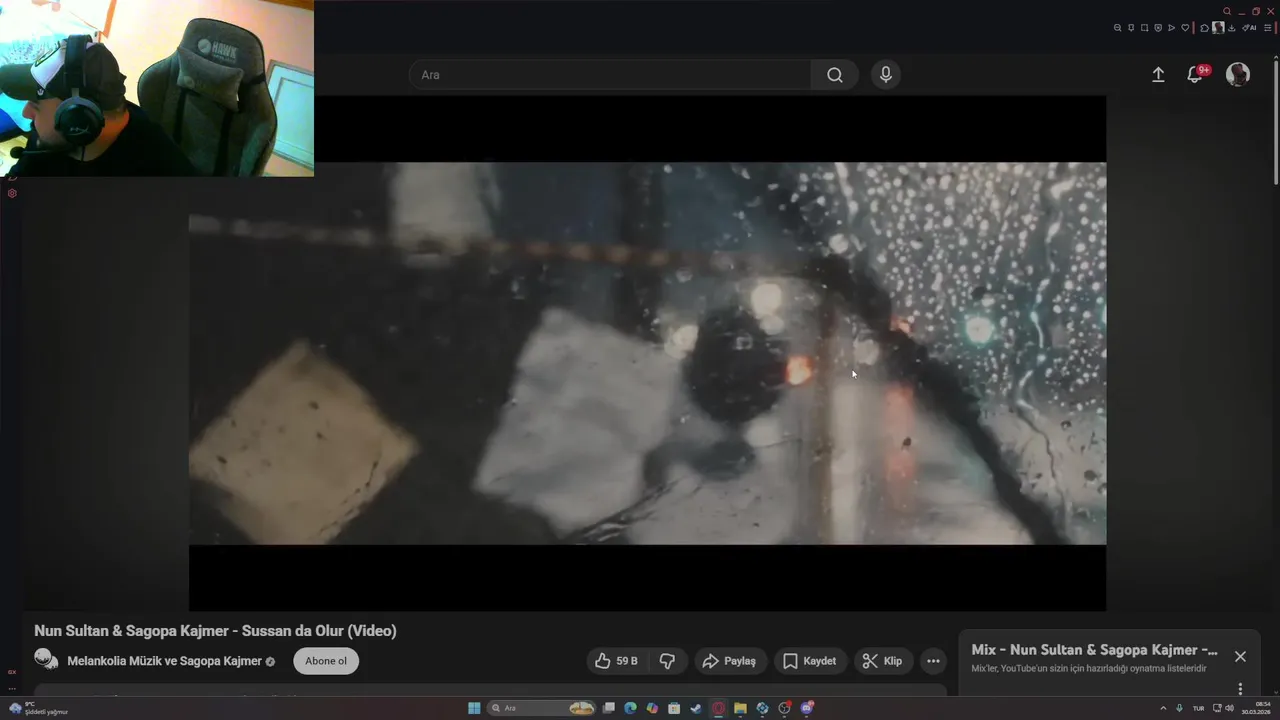Open the browser AI assistant icon
1280x720 pixels.
(1249, 28)
